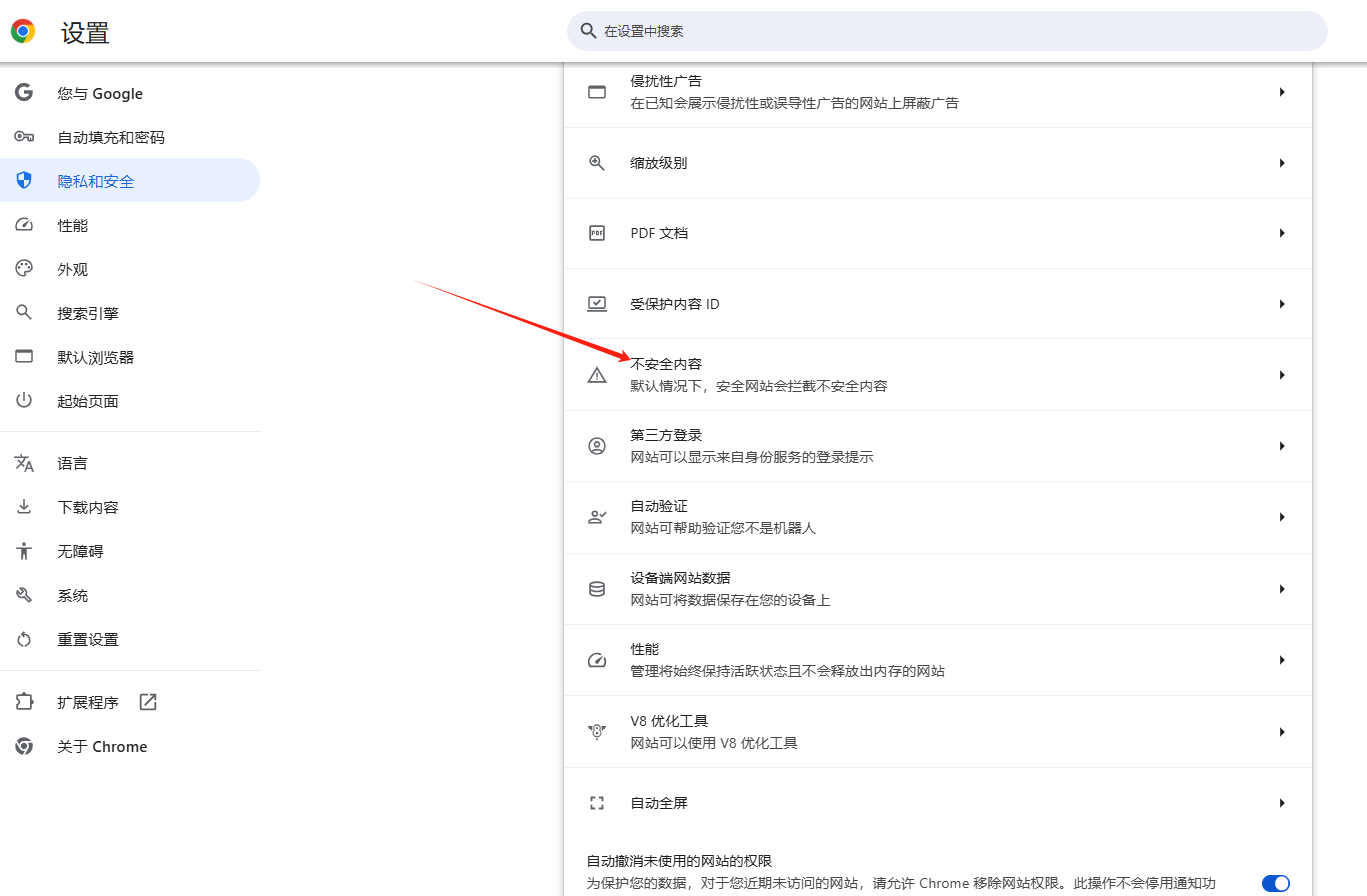Viewport: 1367px width, 896px height.
Task: Go to 关于 Chrome page
Action: 130,746
